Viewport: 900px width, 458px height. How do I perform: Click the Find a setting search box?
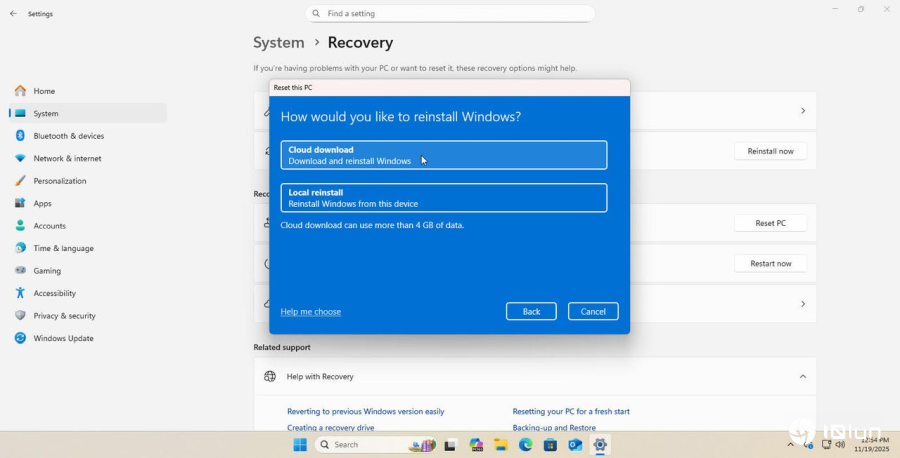[450, 14]
